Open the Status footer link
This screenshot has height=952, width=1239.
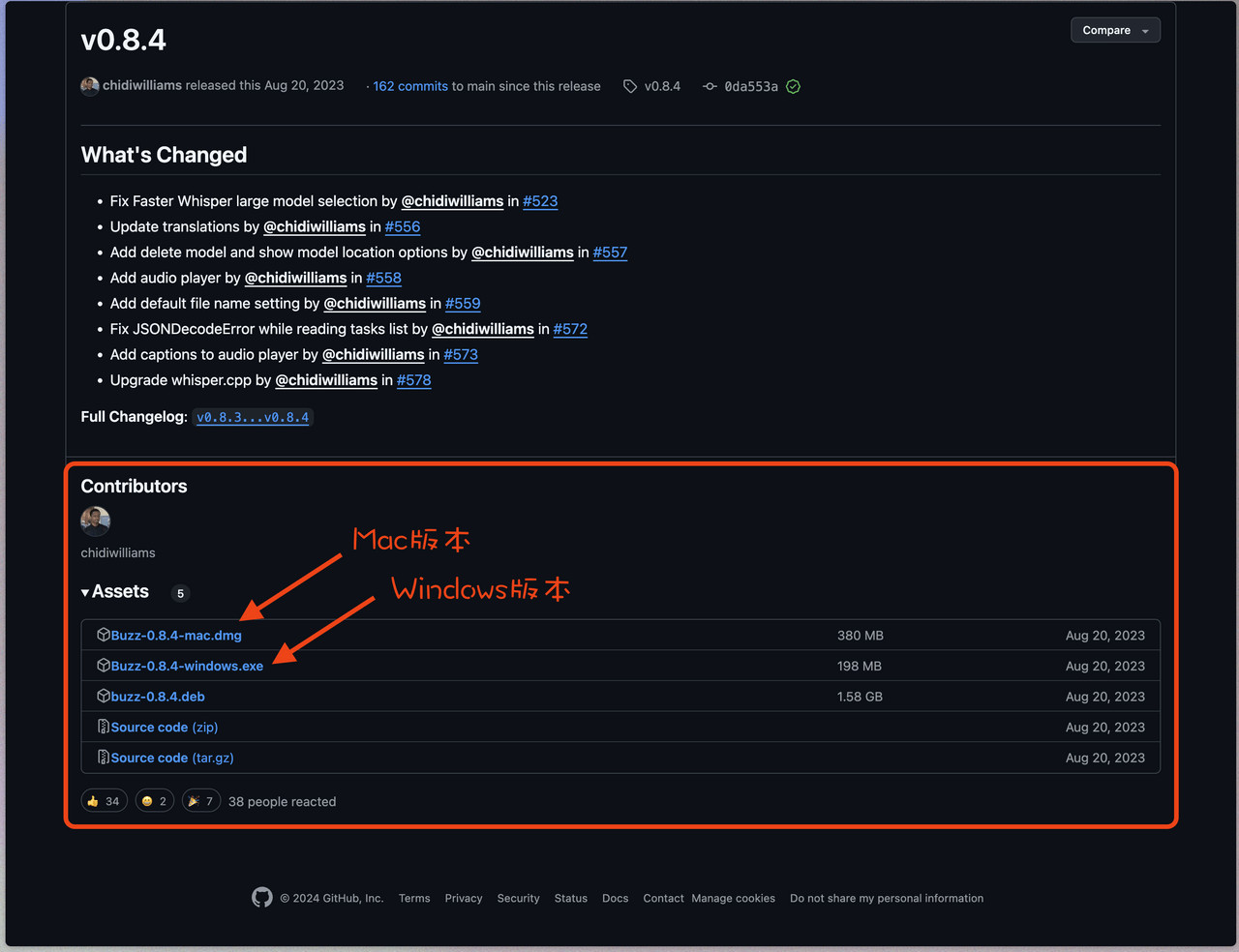tap(571, 898)
